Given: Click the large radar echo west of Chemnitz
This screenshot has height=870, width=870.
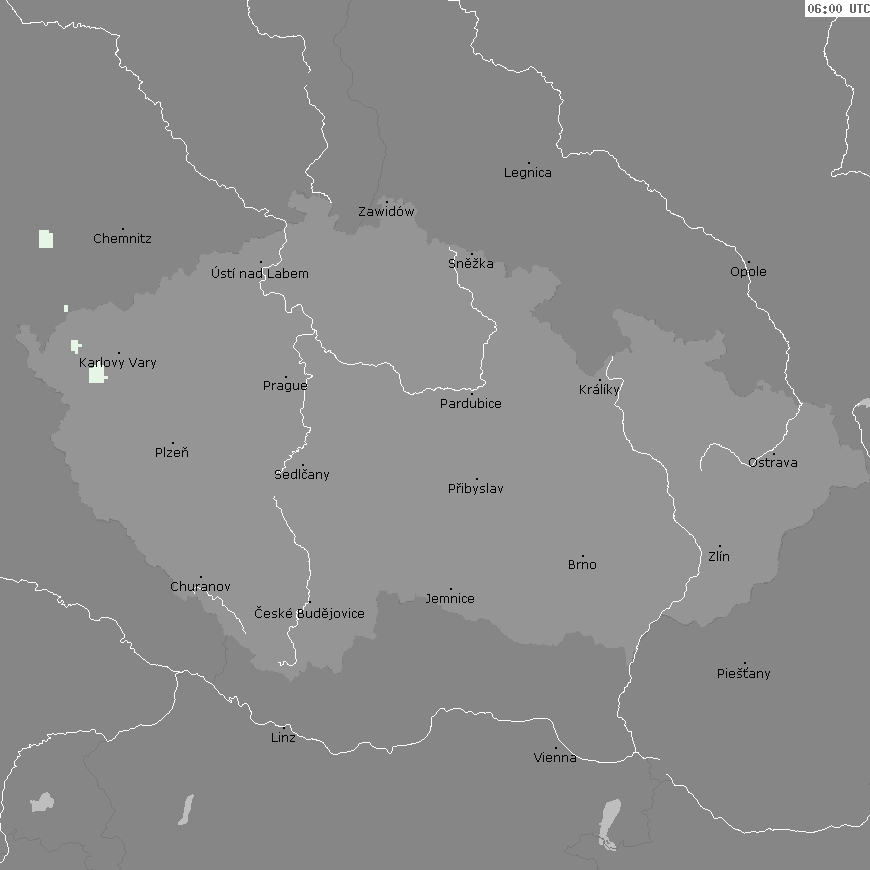Looking at the screenshot, I should [46, 238].
